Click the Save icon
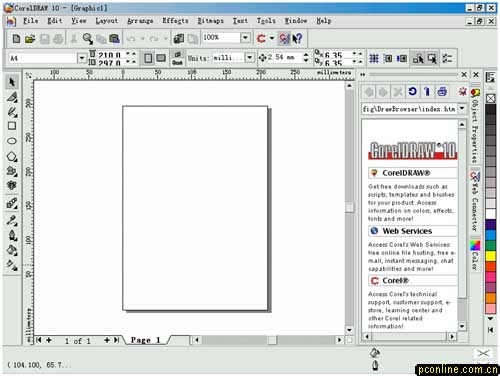 pyautogui.click(x=44, y=39)
